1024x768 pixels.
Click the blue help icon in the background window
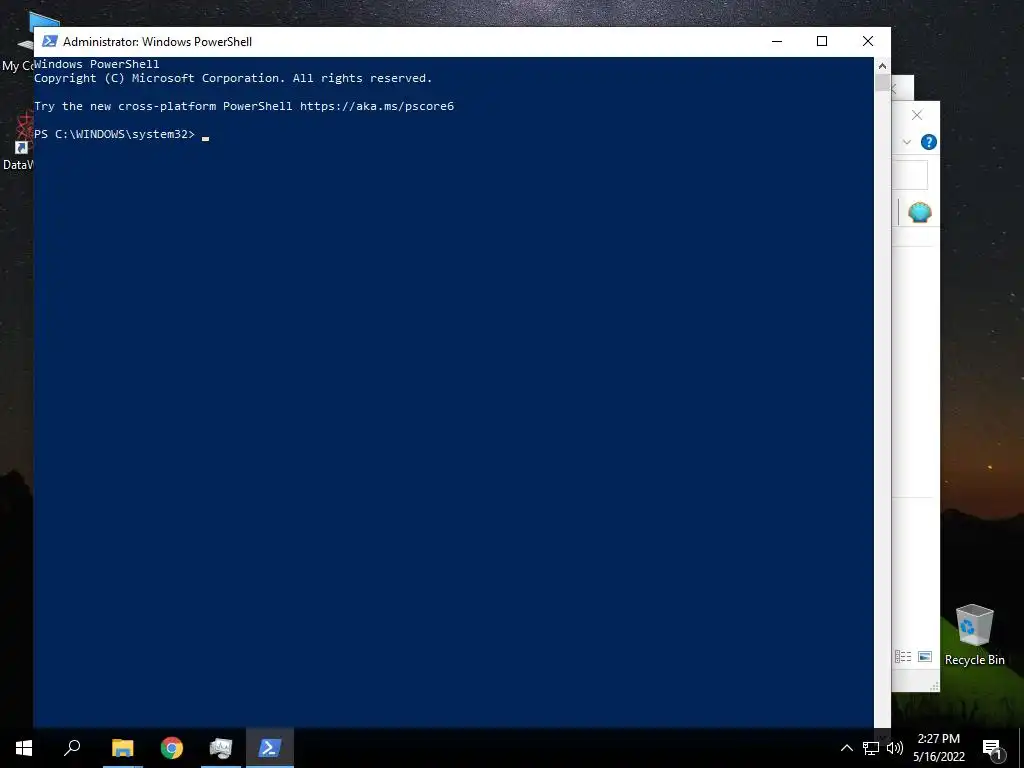(x=929, y=142)
